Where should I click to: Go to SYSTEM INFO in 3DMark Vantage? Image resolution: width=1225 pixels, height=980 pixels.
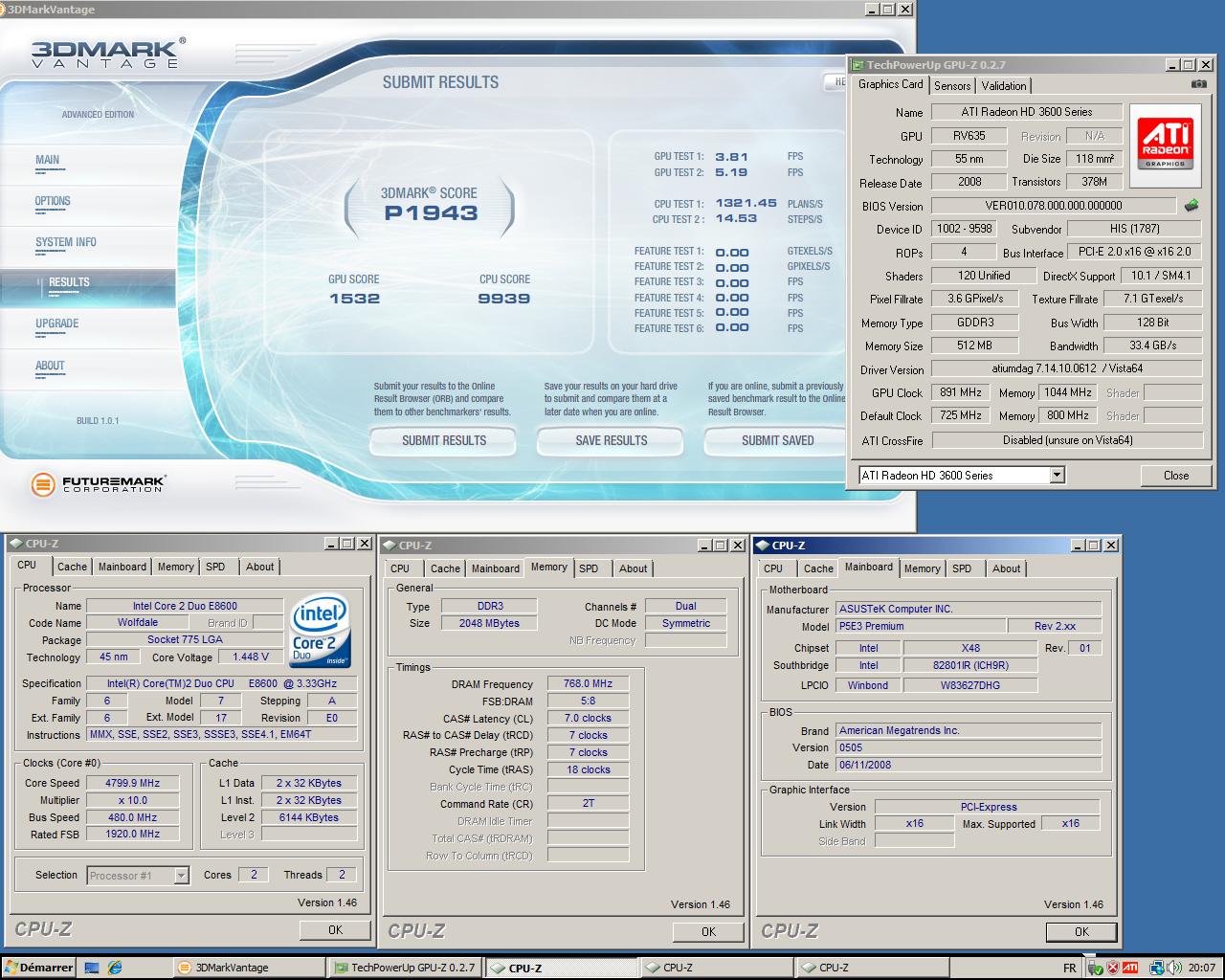66,243
